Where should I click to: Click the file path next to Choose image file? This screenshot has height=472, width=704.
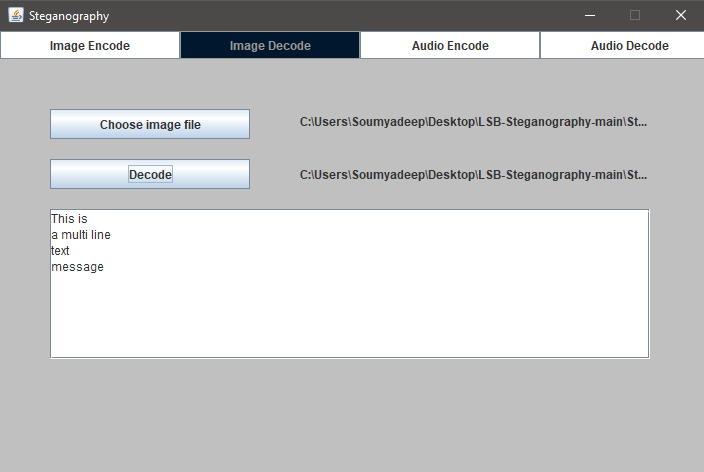click(x=473, y=122)
